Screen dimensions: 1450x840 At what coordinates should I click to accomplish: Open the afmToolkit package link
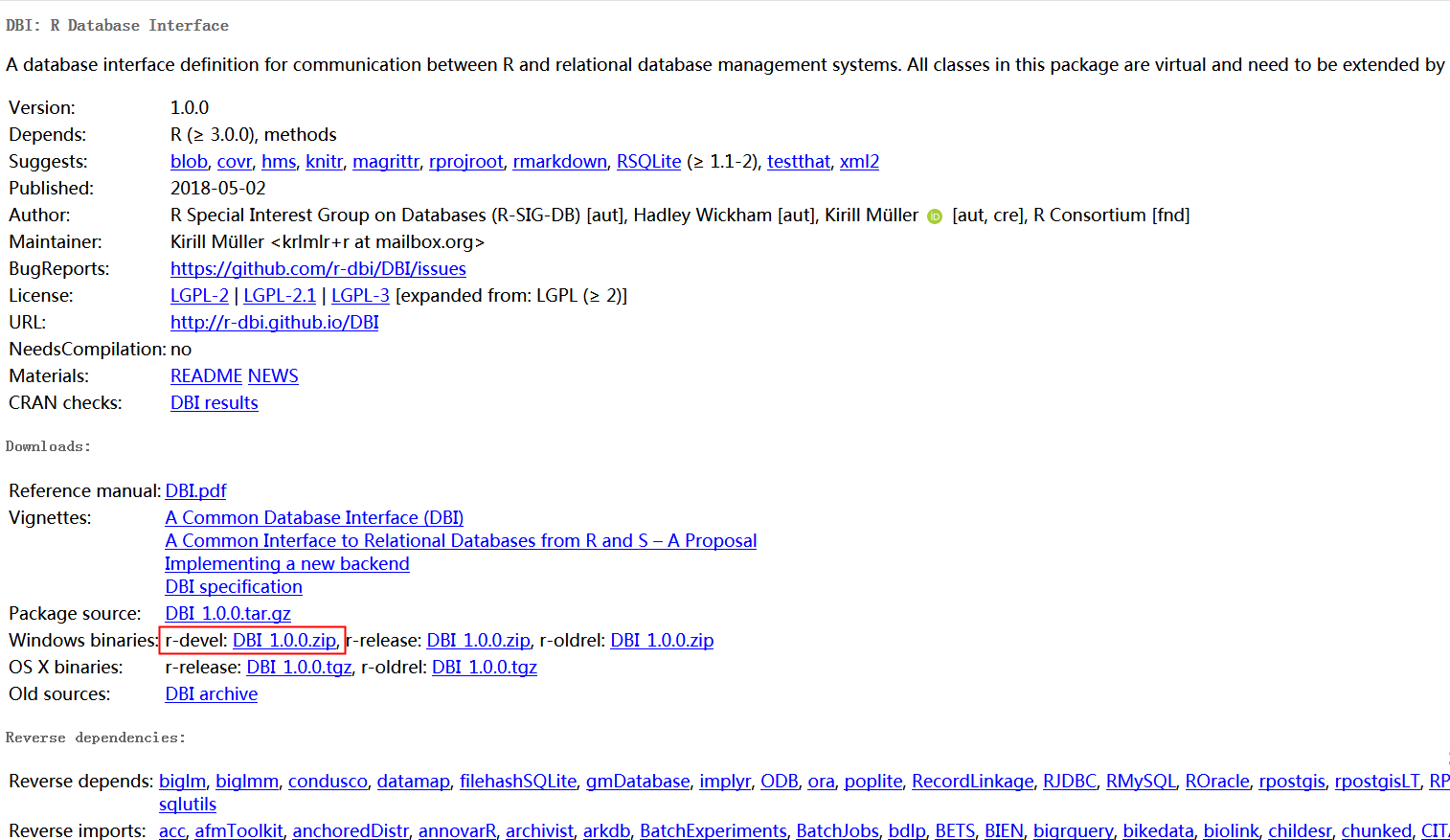[239, 830]
